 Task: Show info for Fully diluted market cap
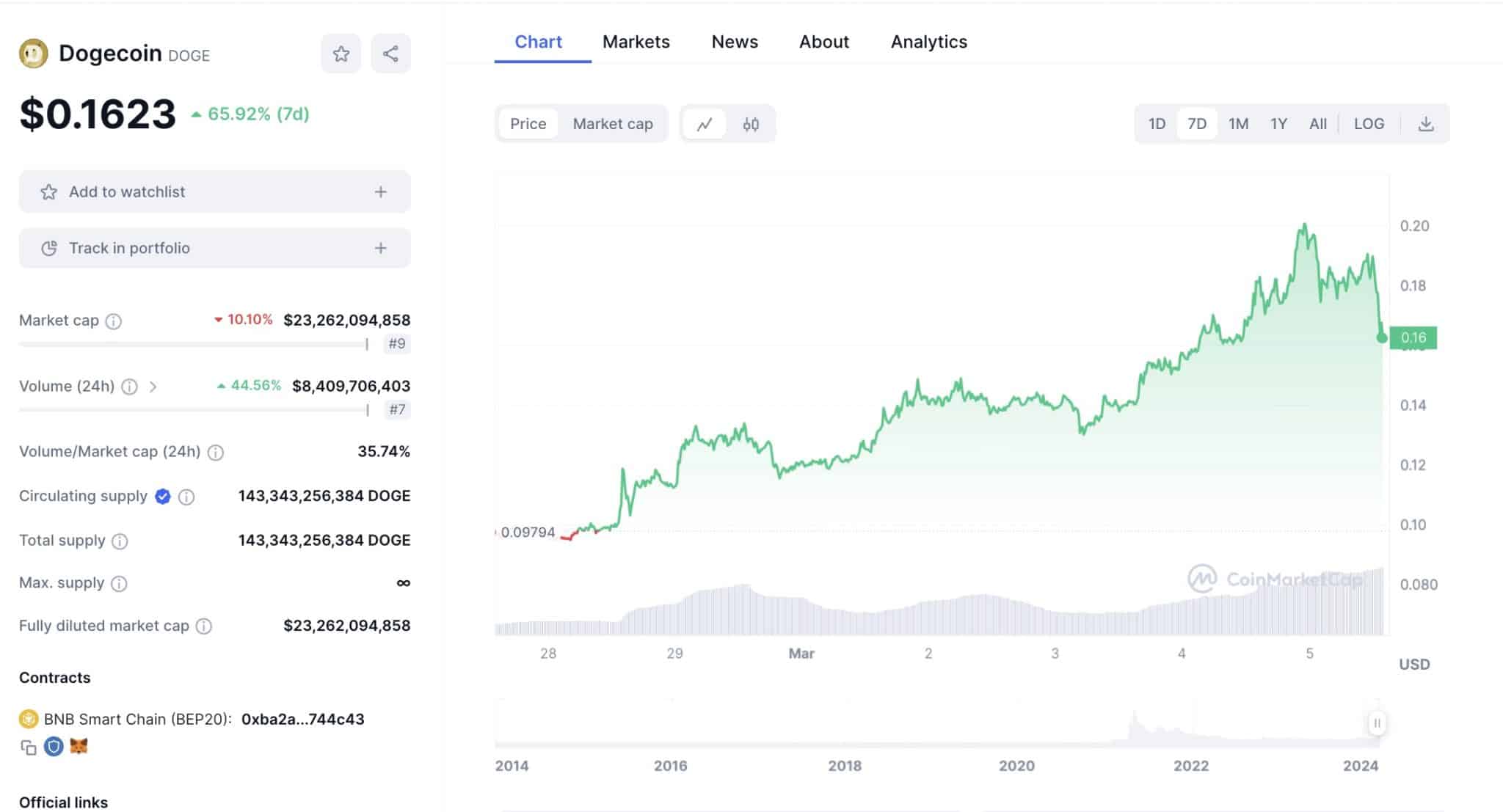pyautogui.click(x=204, y=626)
